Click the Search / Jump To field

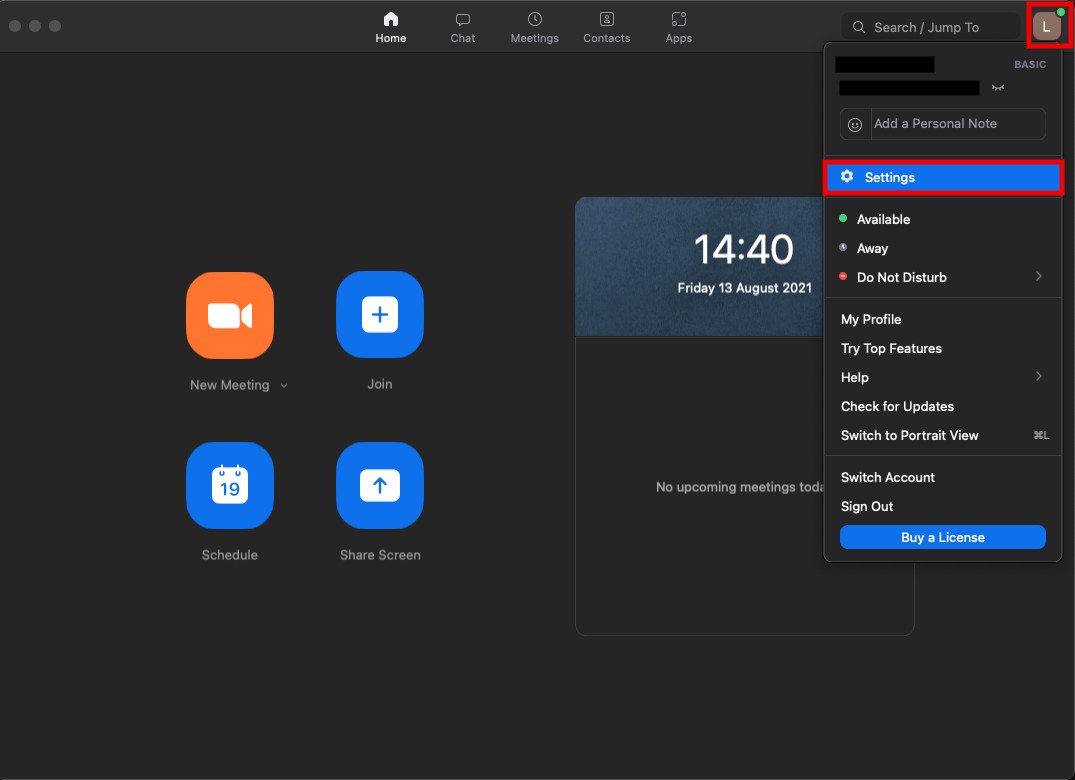tap(930, 26)
